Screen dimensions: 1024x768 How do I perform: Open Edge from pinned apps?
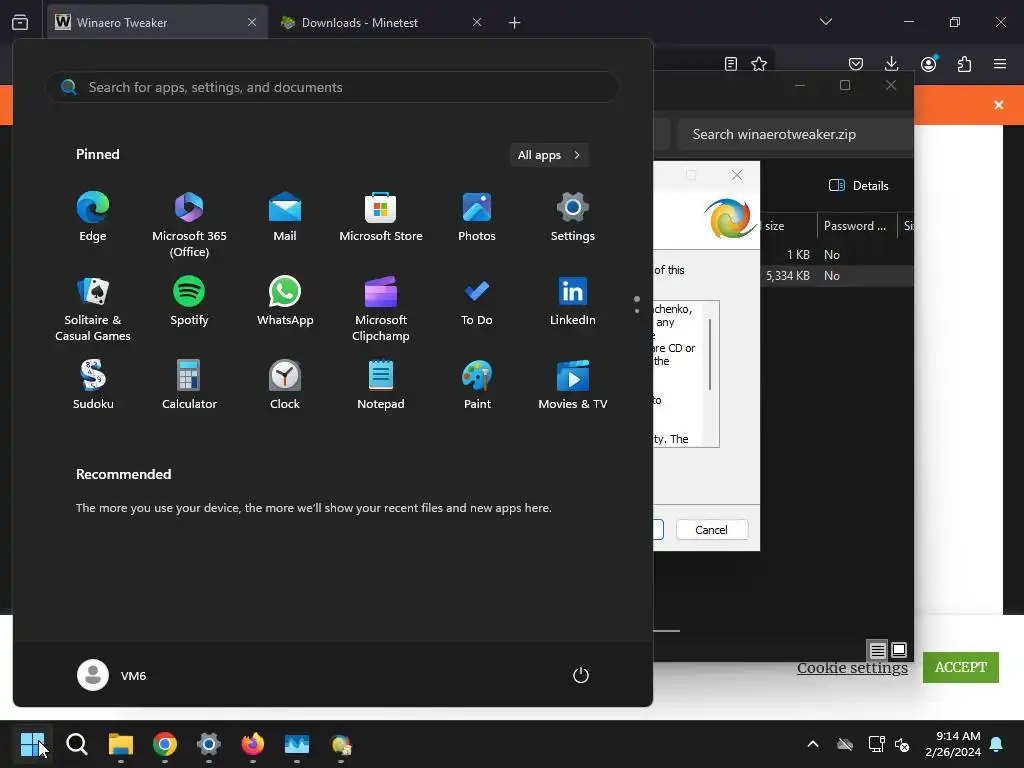[x=93, y=217]
